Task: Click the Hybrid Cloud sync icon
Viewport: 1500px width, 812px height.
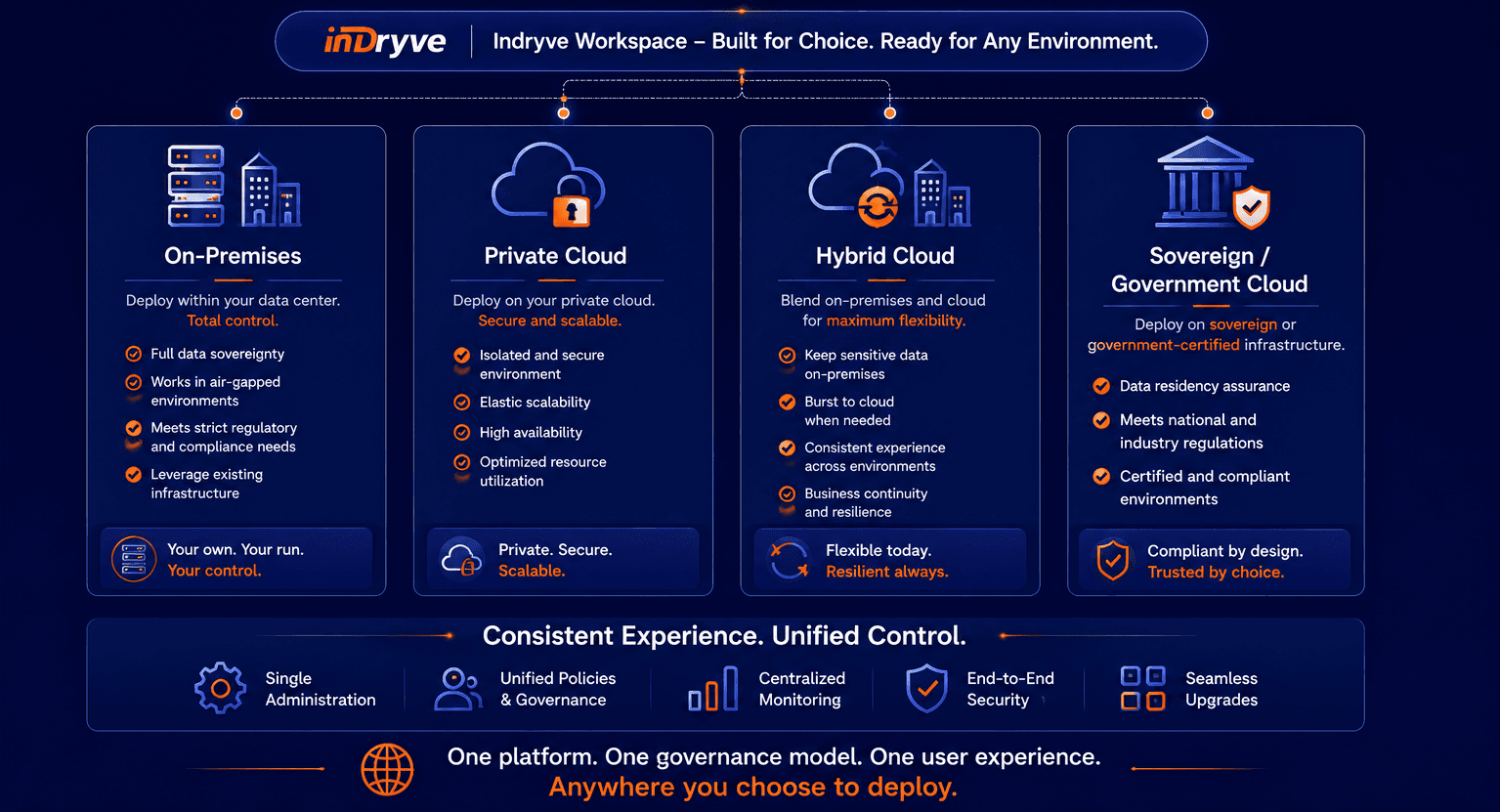Action: [x=878, y=206]
